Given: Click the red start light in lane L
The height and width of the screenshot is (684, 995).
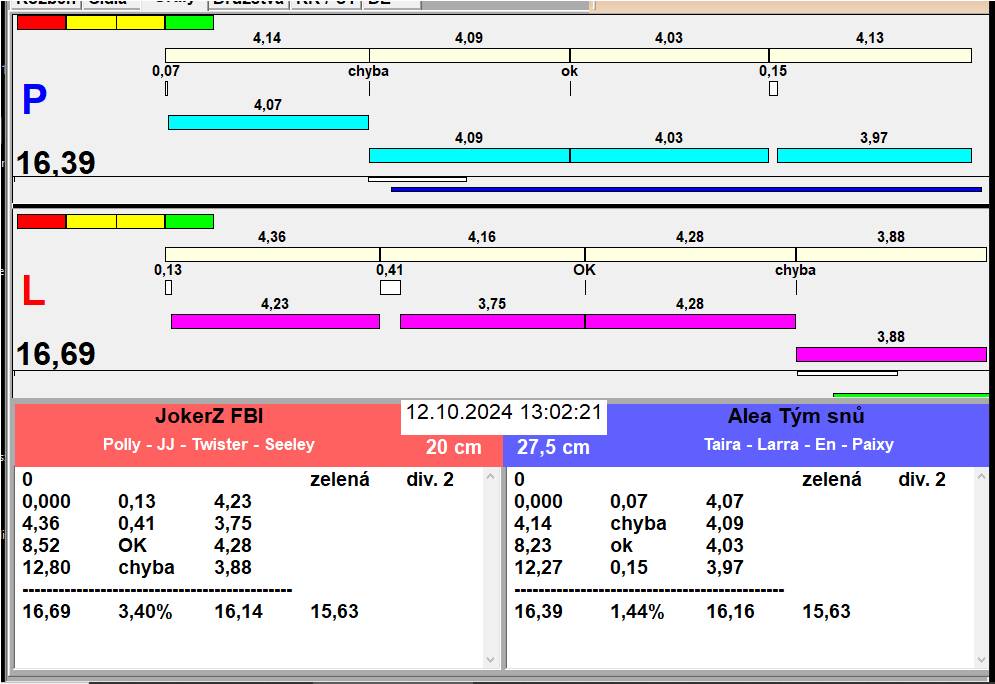Looking at the screenshot, I should [41, 221].
